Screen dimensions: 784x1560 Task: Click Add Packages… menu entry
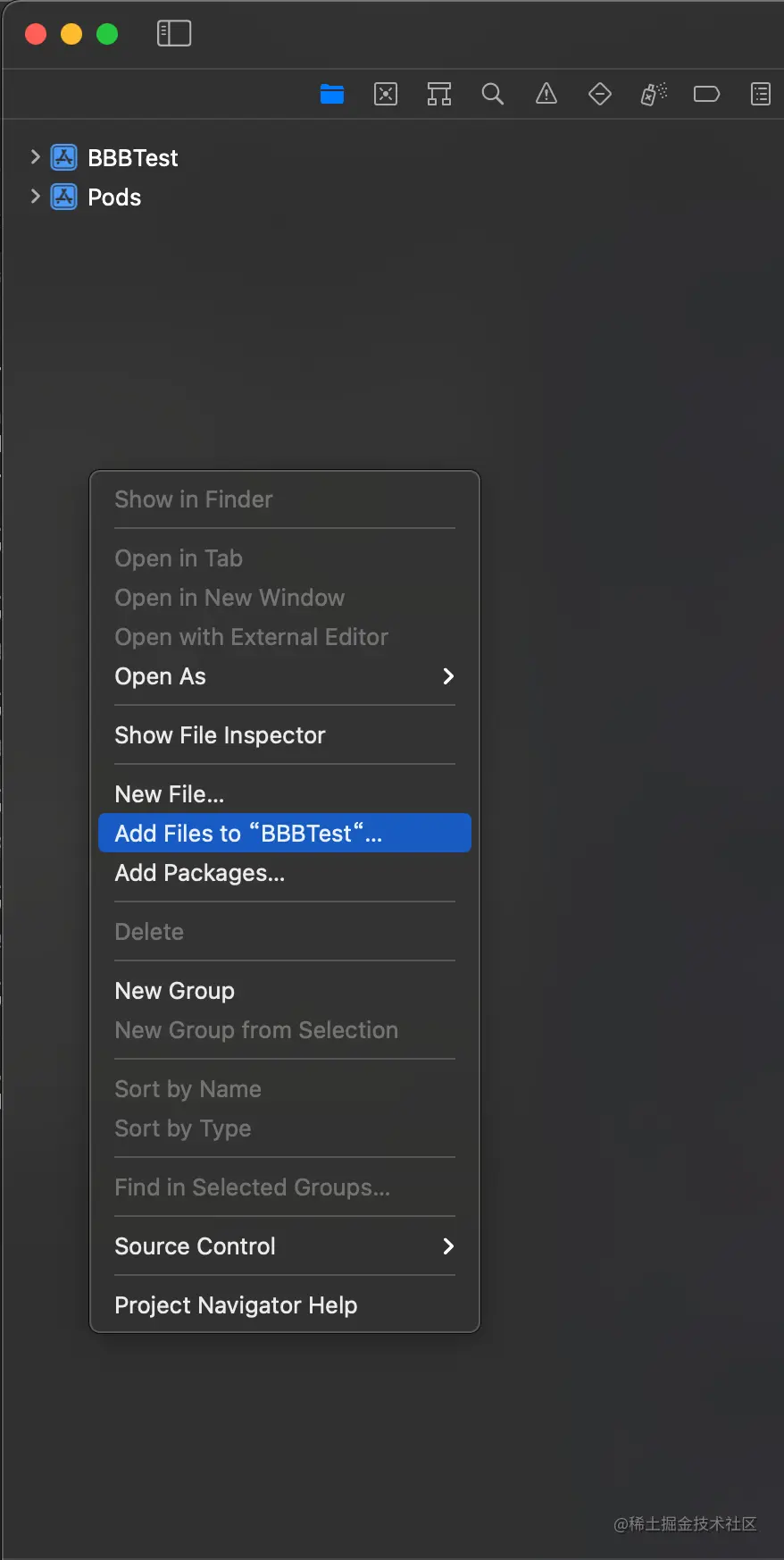click(200, 873)
